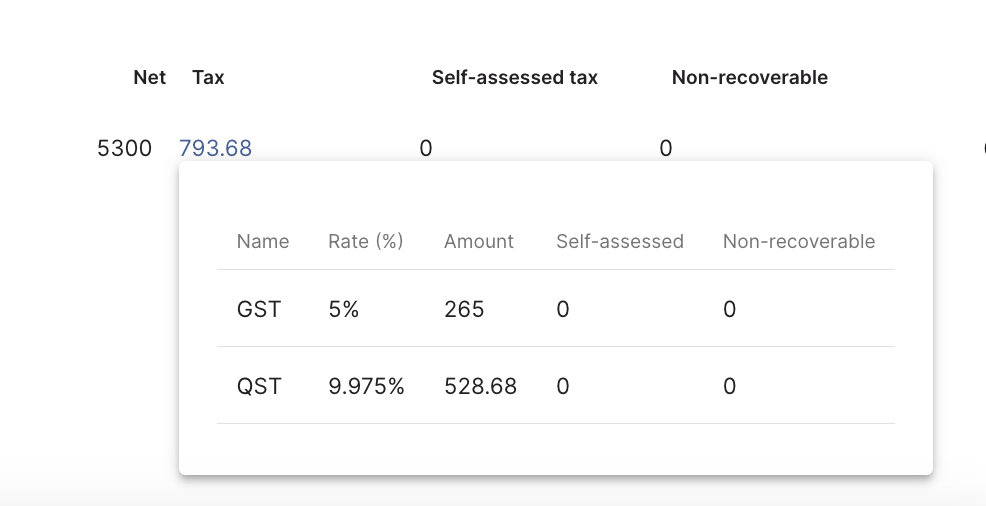Select the Amount header in the popup
The image size is (986, 506).
pos(479,241)
